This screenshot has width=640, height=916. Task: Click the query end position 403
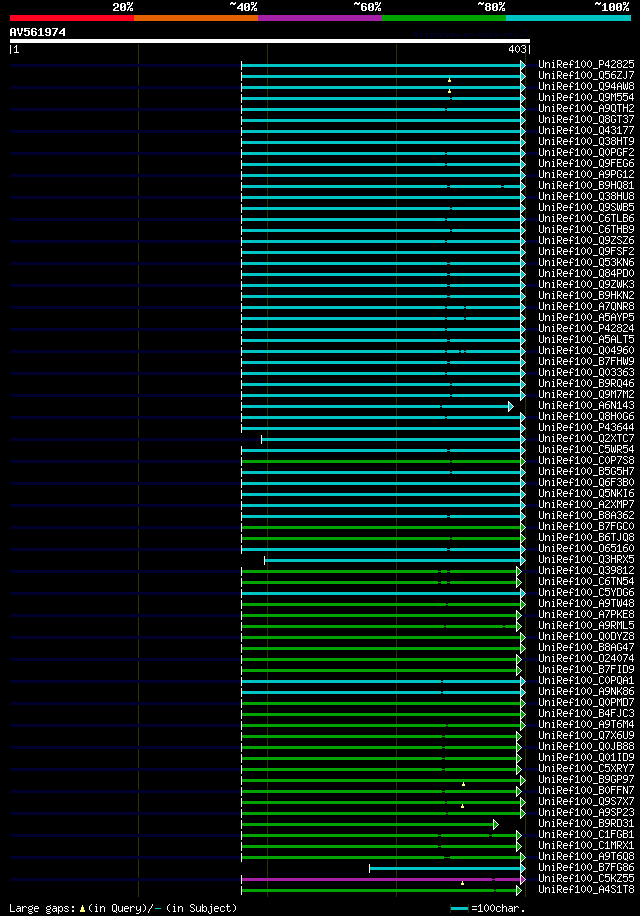coord(517,50)
